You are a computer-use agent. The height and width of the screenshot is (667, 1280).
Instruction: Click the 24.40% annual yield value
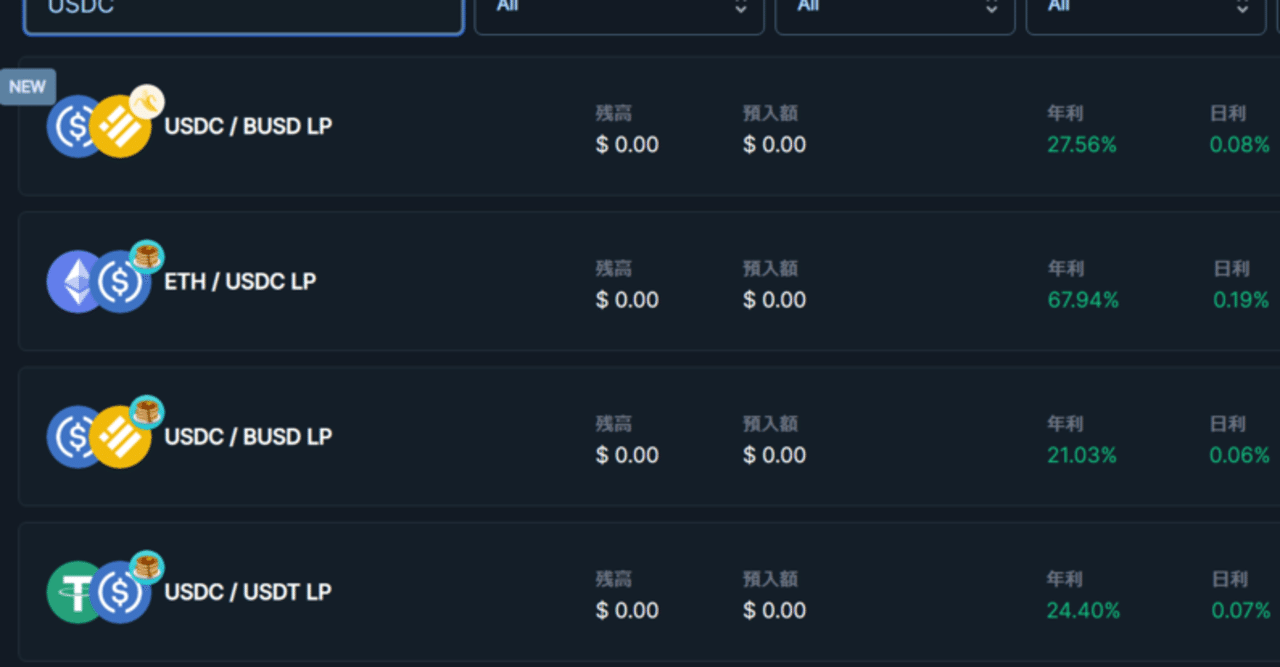point(1083,610)
